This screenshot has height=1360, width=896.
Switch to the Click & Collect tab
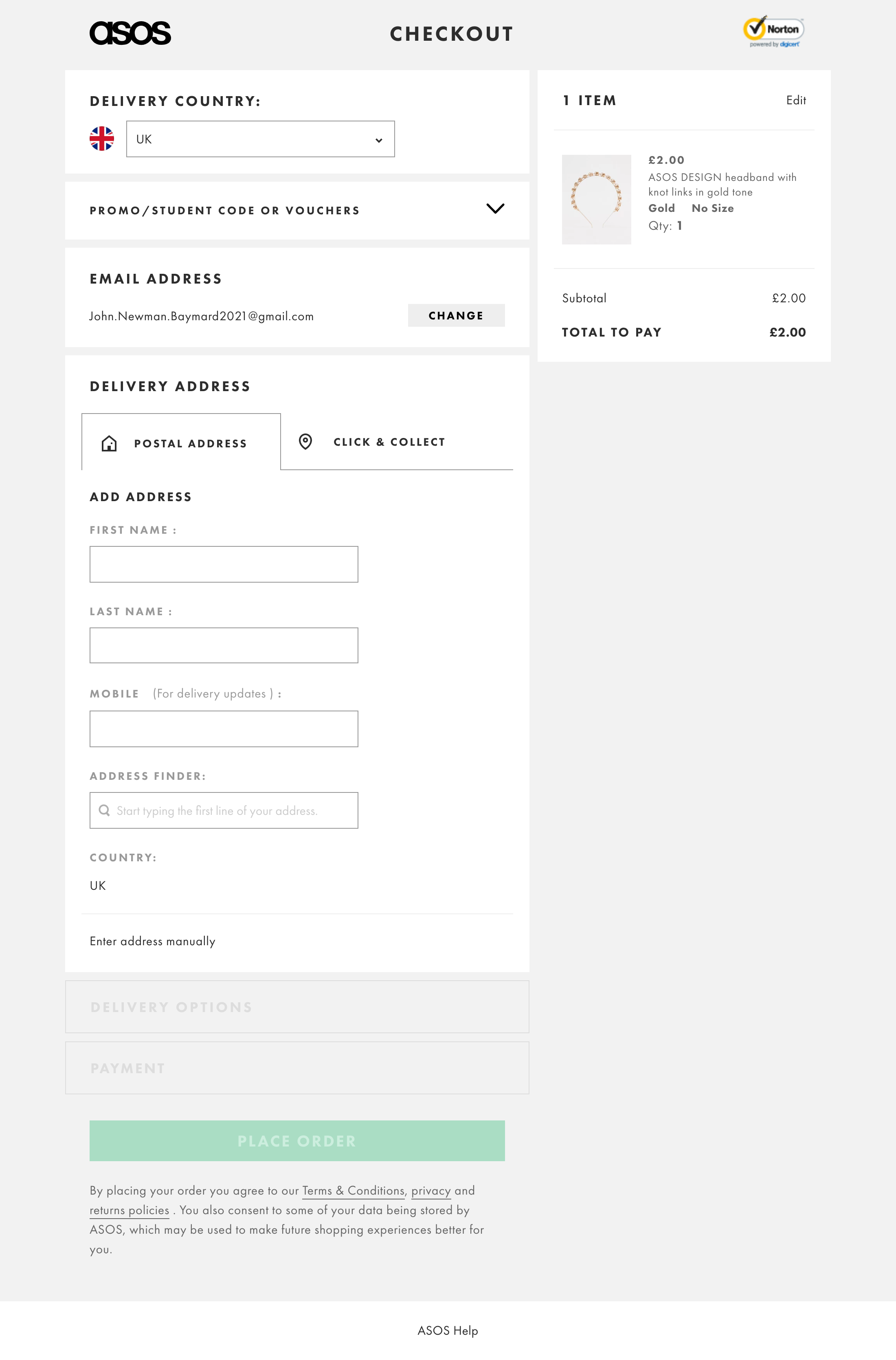[389, 441]
